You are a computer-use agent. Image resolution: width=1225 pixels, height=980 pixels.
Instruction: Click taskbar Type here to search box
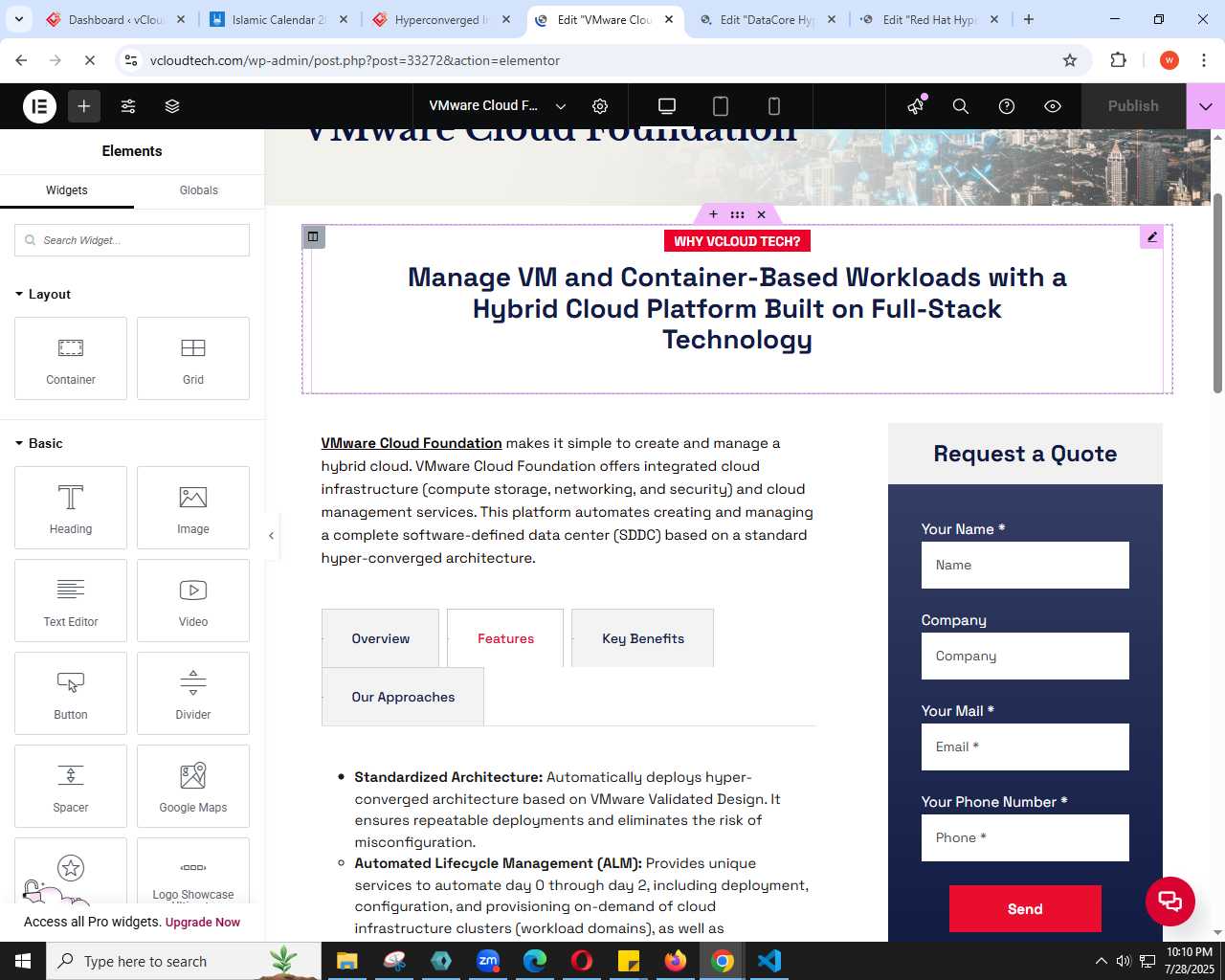pos(184,961)
